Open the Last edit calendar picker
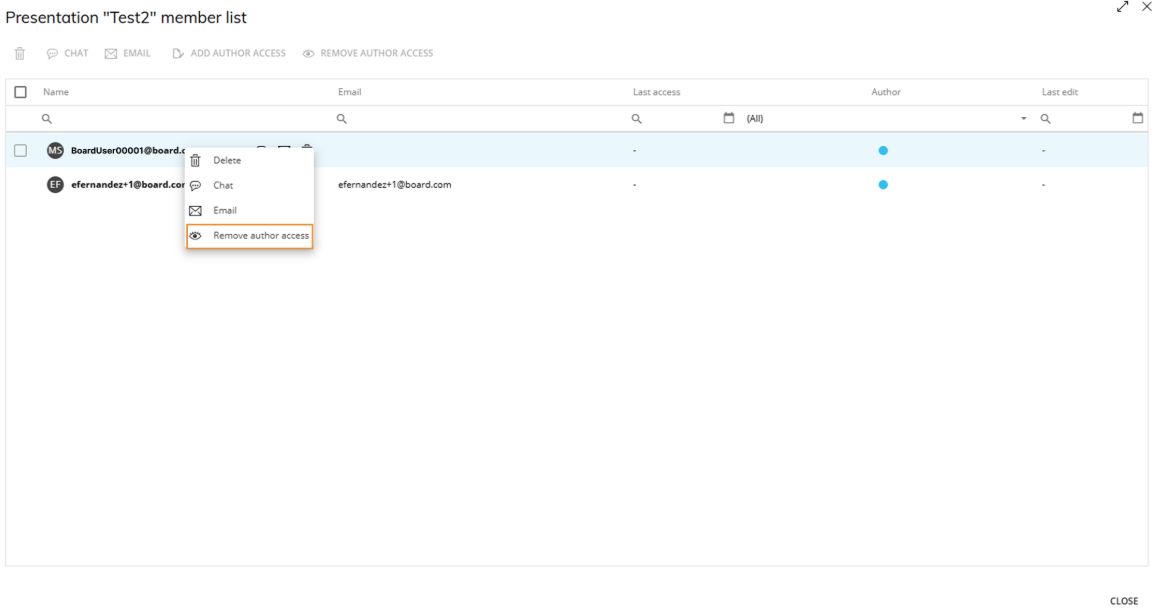 click(x=1137, y=118)
